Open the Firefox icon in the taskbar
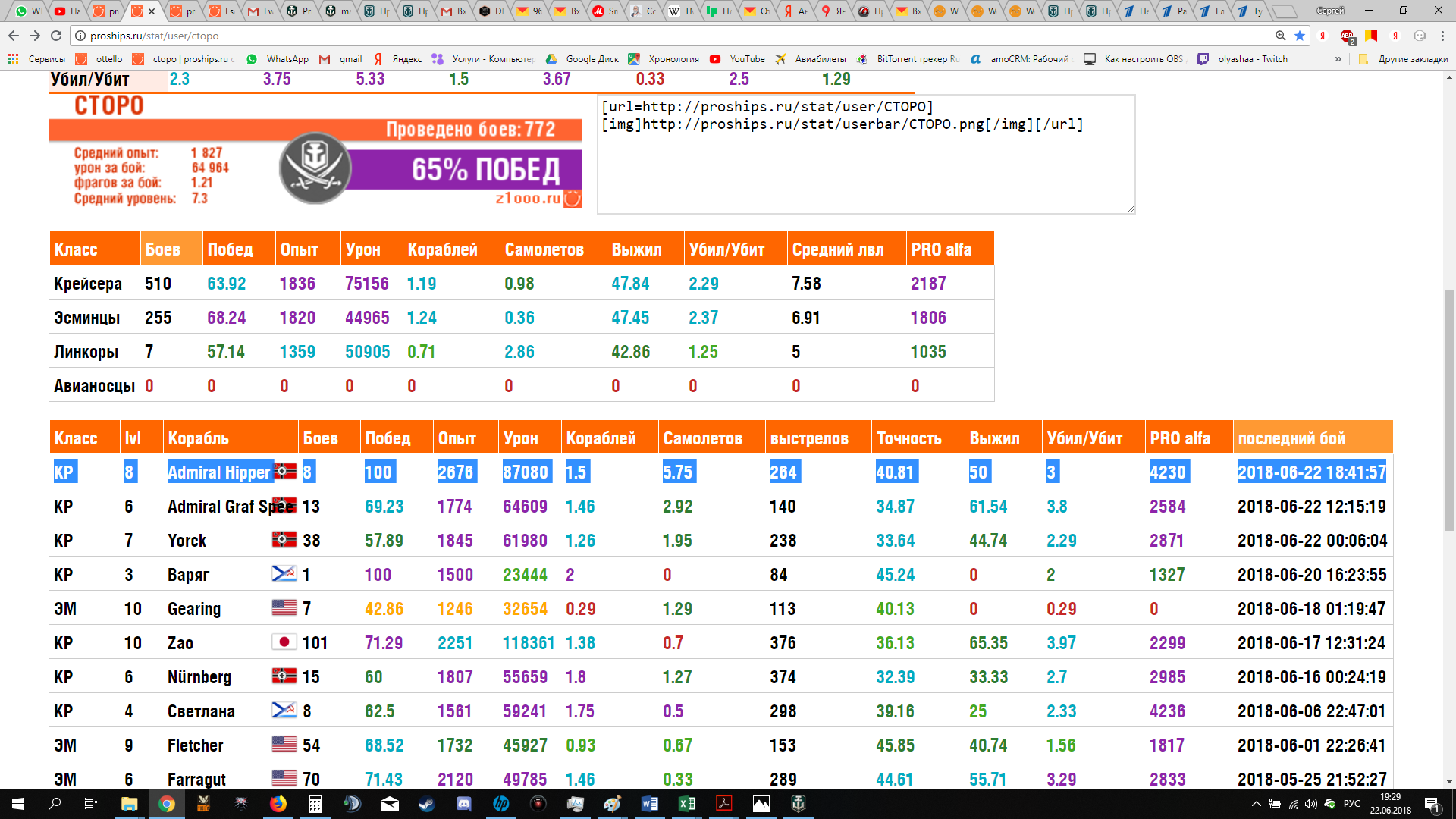The height and width of the screenshot is (819, 1456). click(x=278, y=804)
